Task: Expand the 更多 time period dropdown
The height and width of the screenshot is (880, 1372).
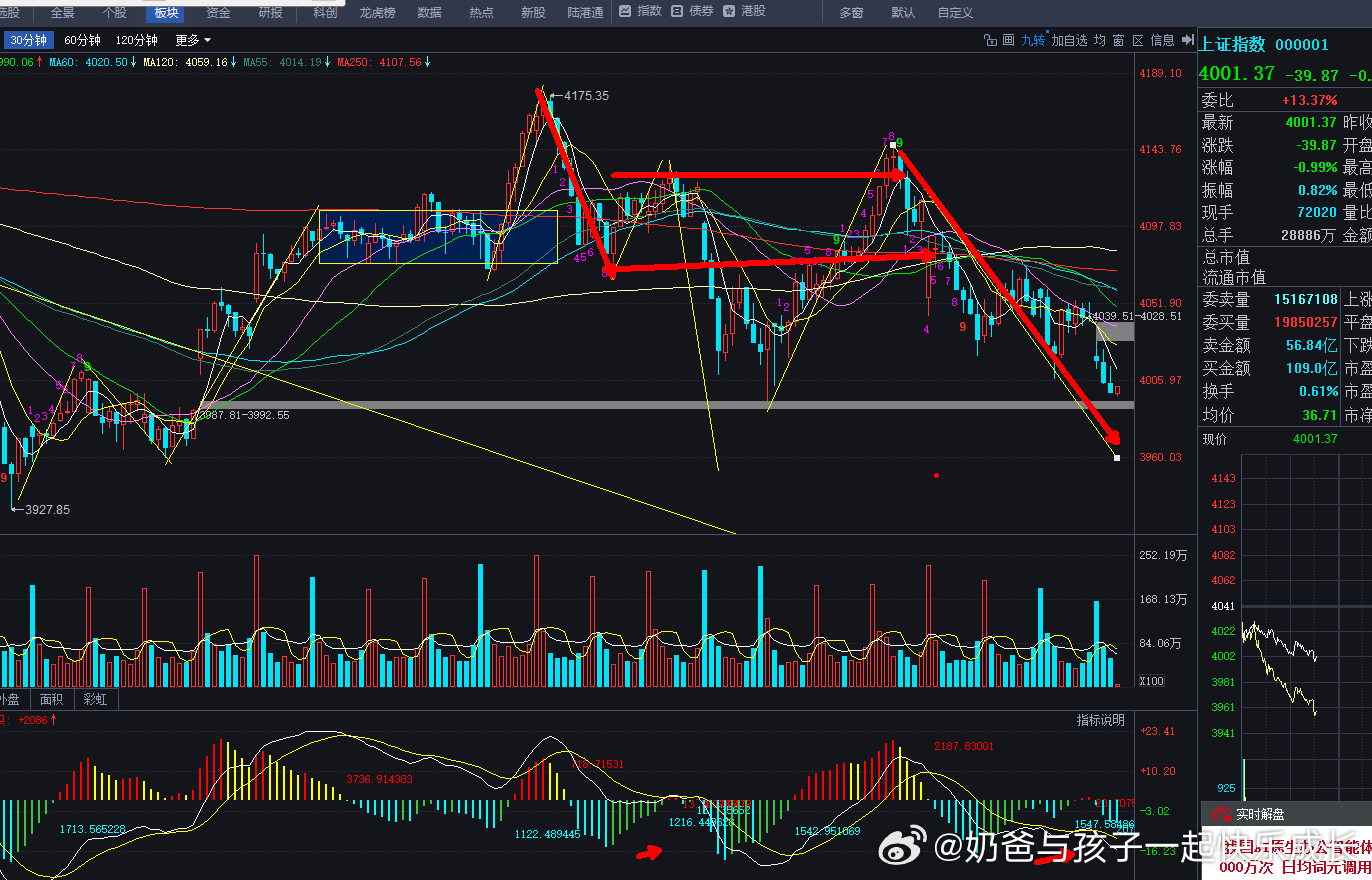Action: pos(193,40)
